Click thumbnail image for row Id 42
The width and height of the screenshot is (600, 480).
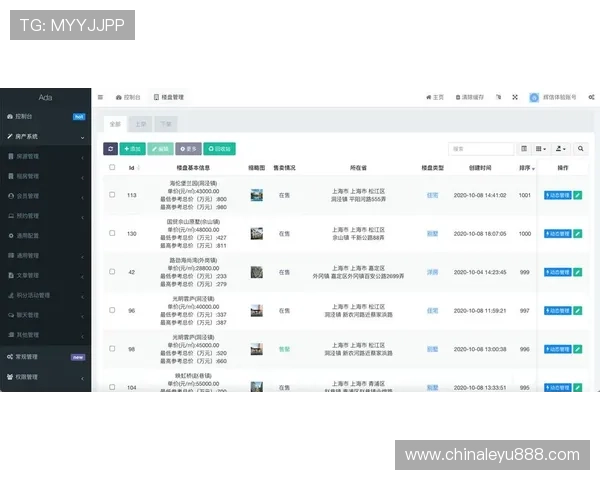256,272
